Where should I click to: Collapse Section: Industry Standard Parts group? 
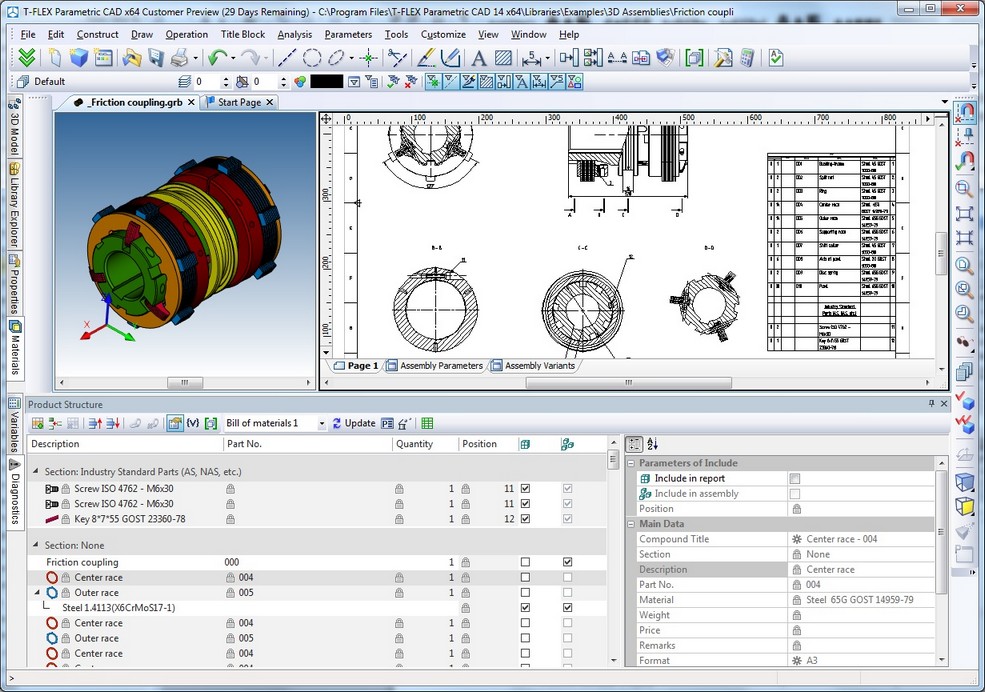(x=37, y=471)
